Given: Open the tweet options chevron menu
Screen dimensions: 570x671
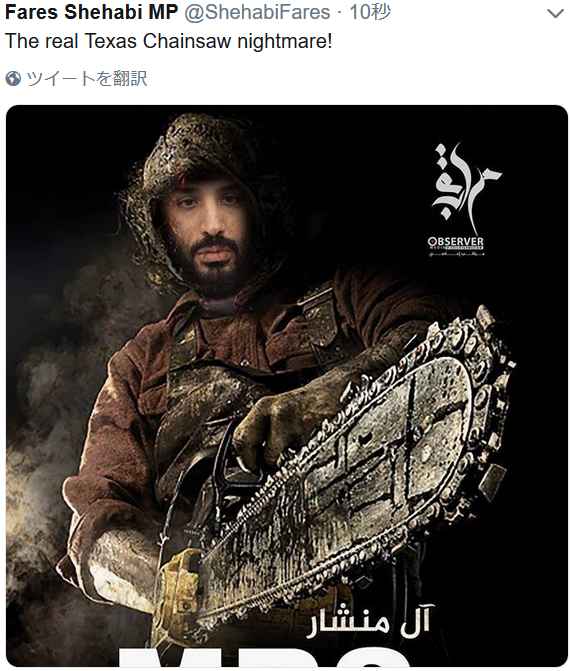Looking at the screenshot, I should (x=555, y=14).
